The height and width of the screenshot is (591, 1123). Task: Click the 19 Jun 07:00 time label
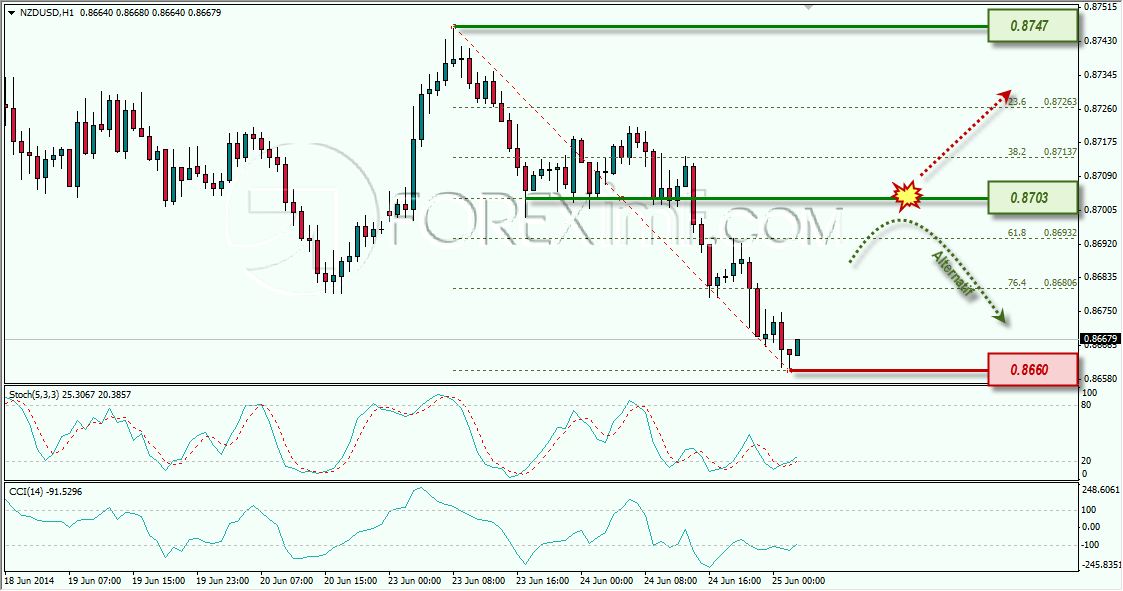click(95, 581)
